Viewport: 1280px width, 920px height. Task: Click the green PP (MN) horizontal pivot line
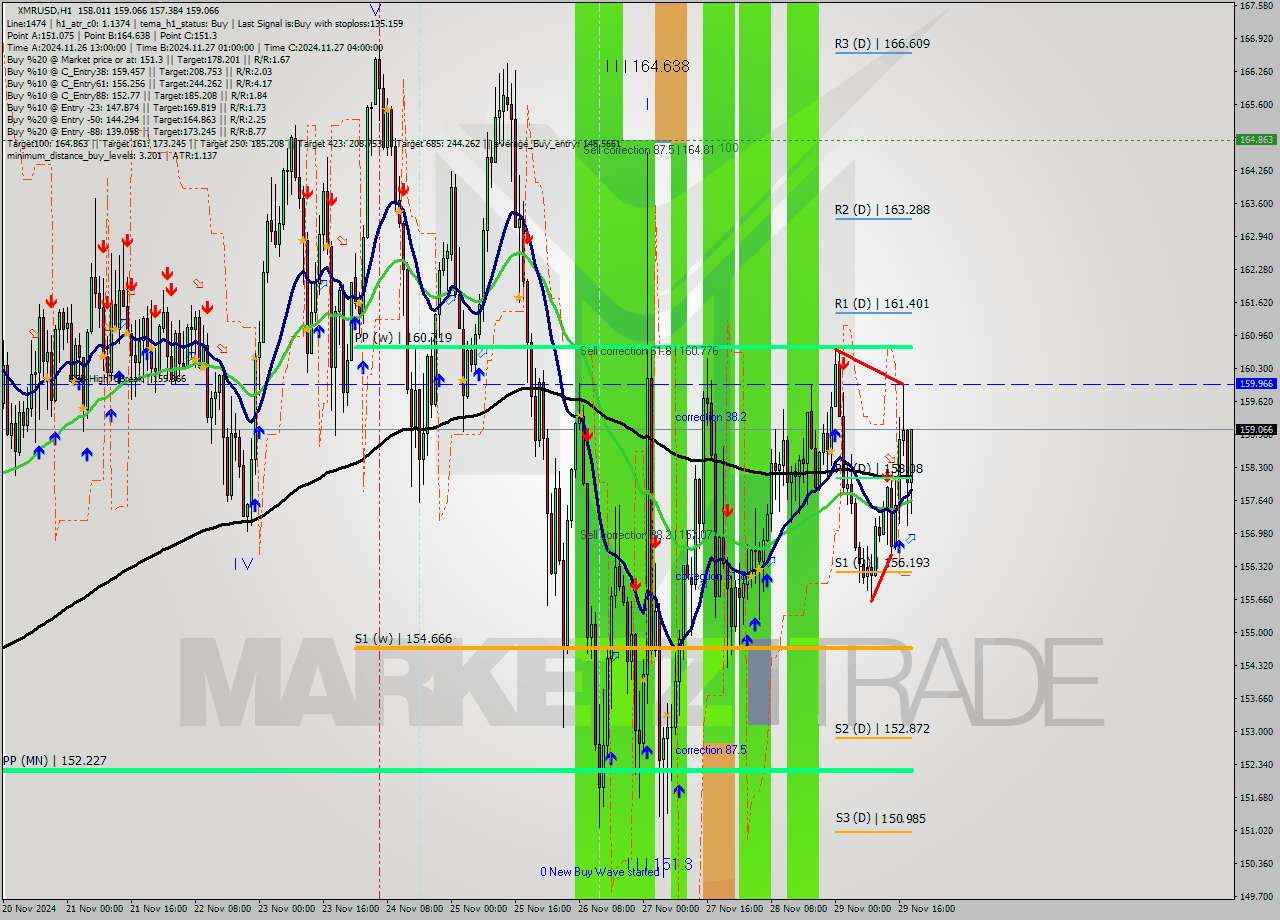[457, 770]
